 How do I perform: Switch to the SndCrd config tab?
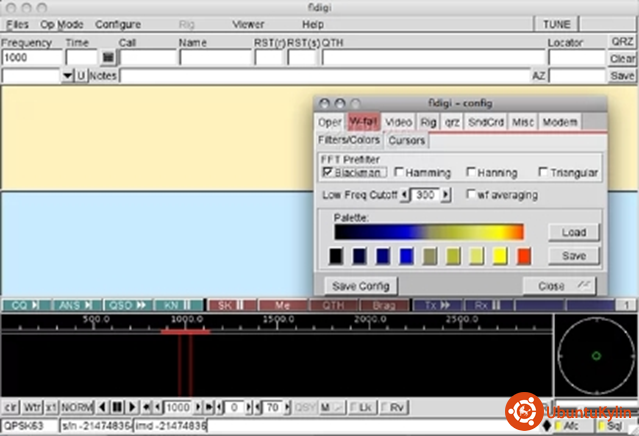(x=486, y=122)
